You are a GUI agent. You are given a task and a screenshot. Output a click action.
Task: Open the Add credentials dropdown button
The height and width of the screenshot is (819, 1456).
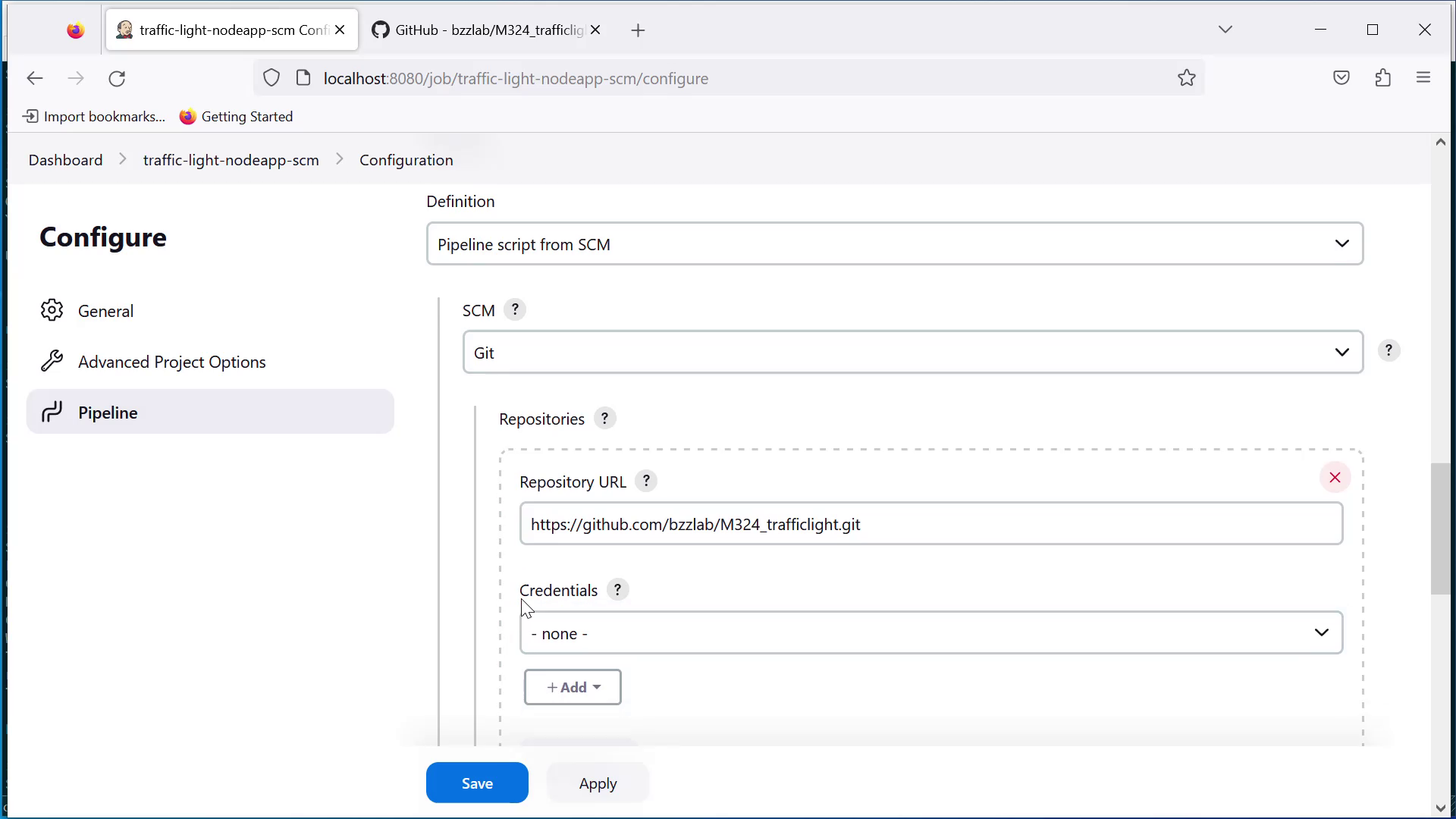pos(573,687)
